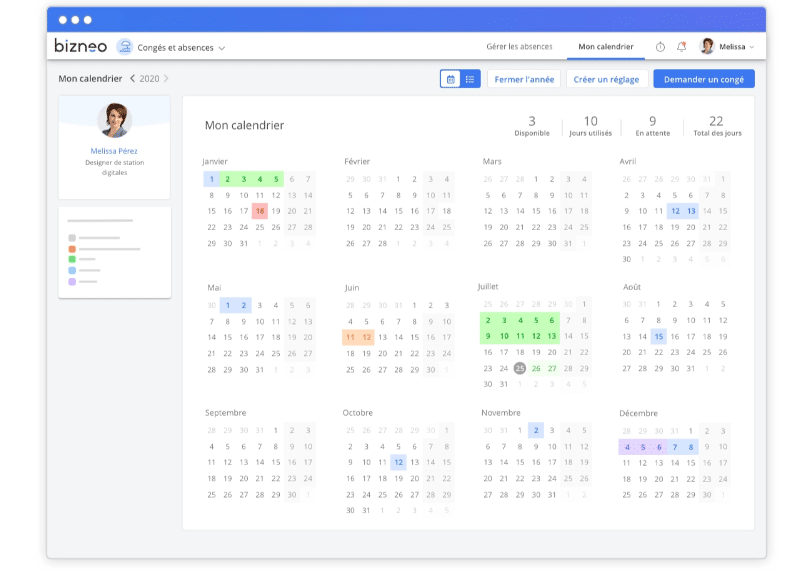Select the blue legend color swatch
799x575 pixels.
(x=72, y=270)
